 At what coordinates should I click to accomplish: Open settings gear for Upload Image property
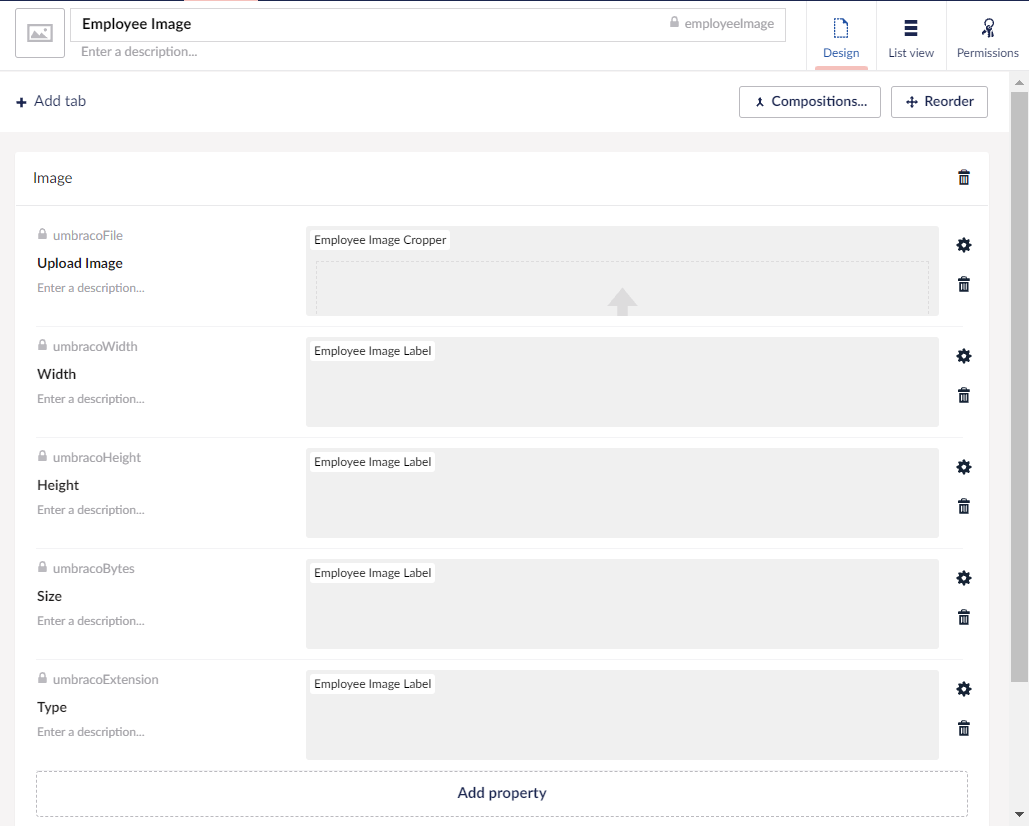pyautogui.click(x=963, y=245)
